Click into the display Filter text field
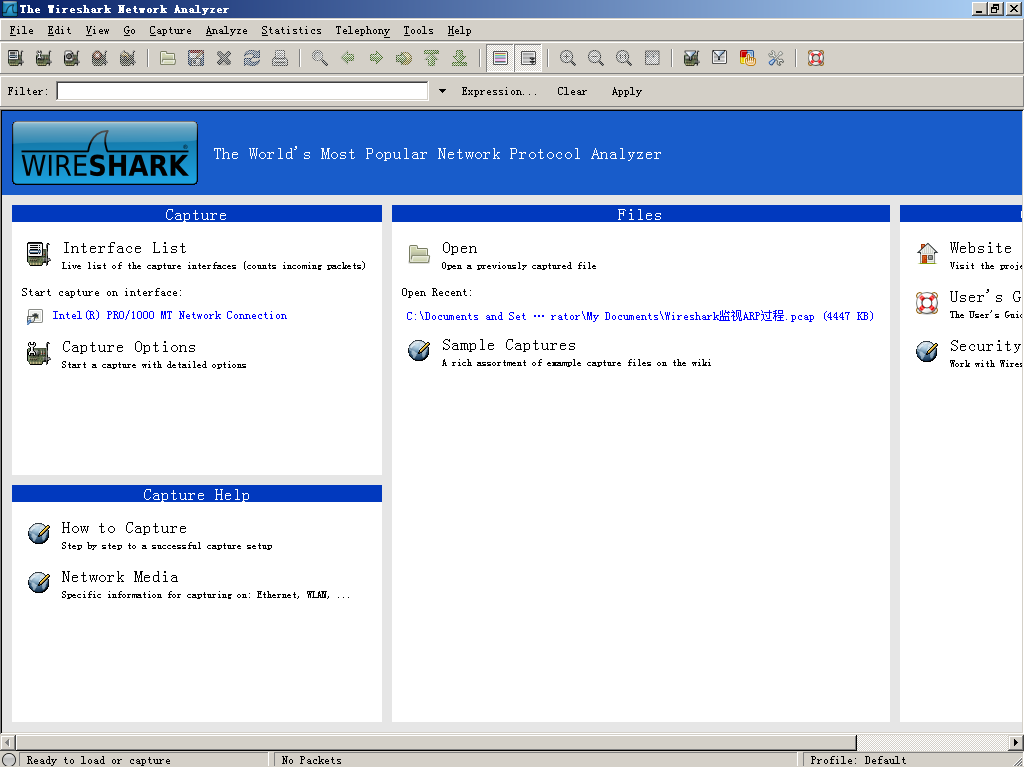This screenshot has height=768, width=1024. point(242,91)
